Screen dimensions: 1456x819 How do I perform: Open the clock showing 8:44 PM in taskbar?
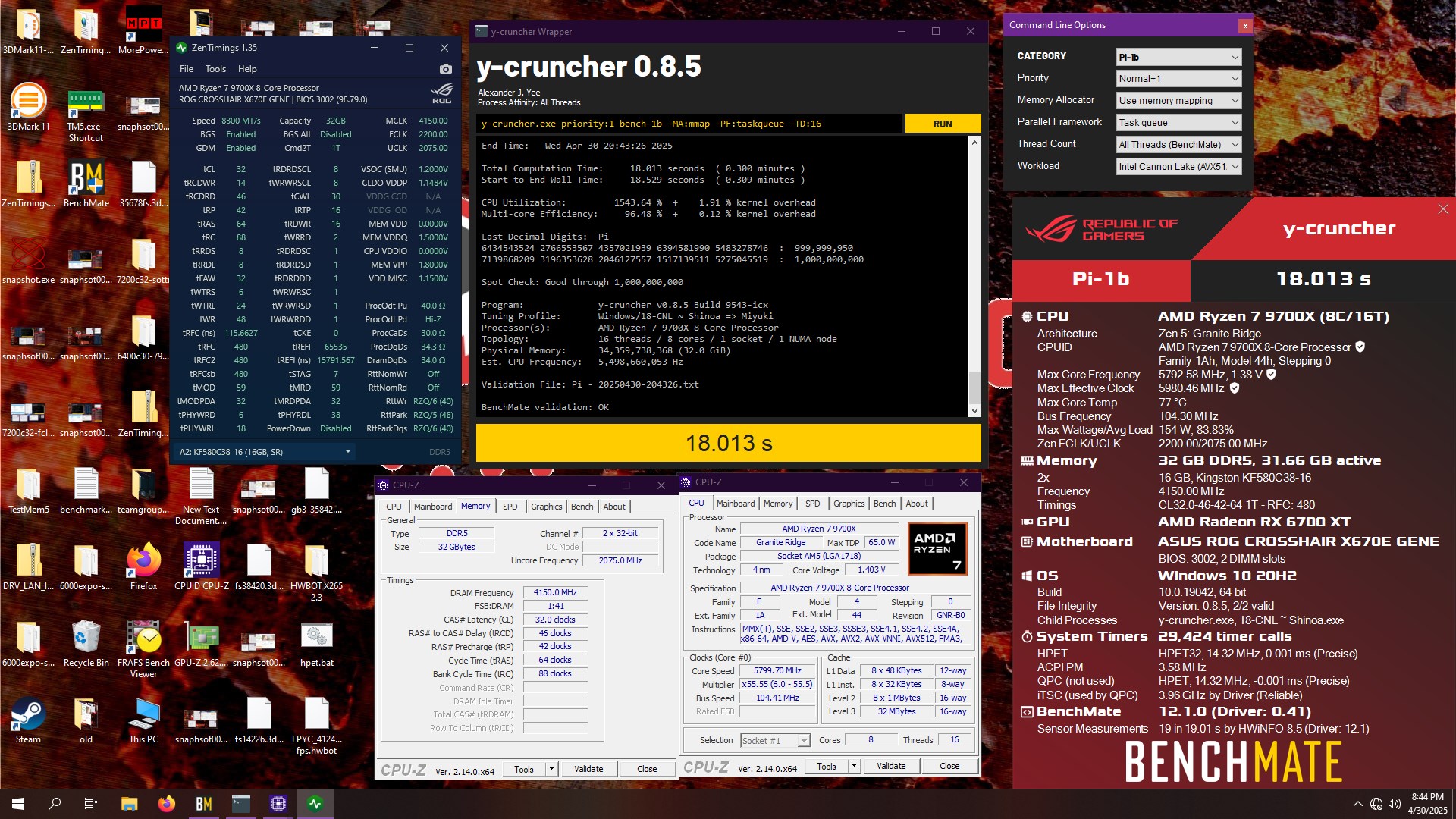pyautogui.click(x=1427, y=804)
